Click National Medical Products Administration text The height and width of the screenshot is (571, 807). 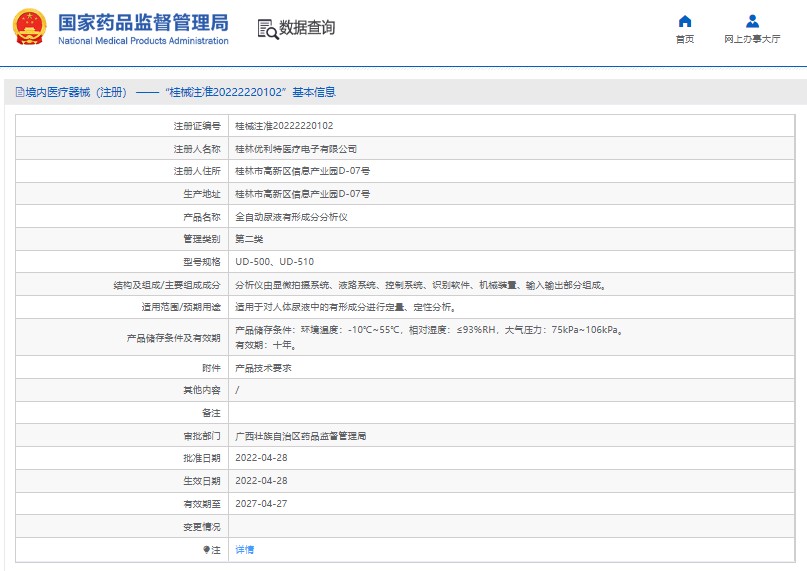(143, 41)
